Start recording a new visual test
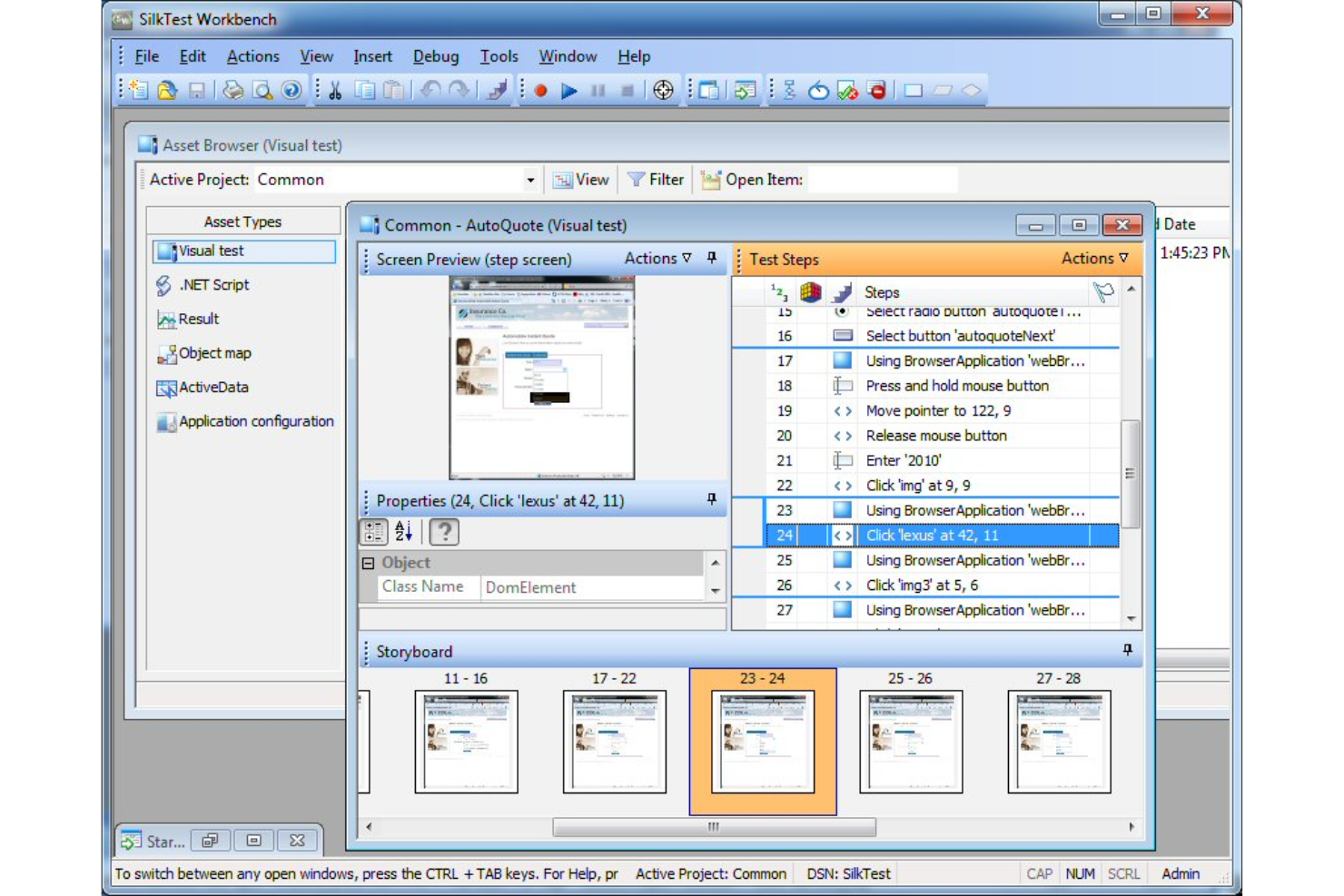Viewport: 1344px width, 896px height. click(541, 90)
